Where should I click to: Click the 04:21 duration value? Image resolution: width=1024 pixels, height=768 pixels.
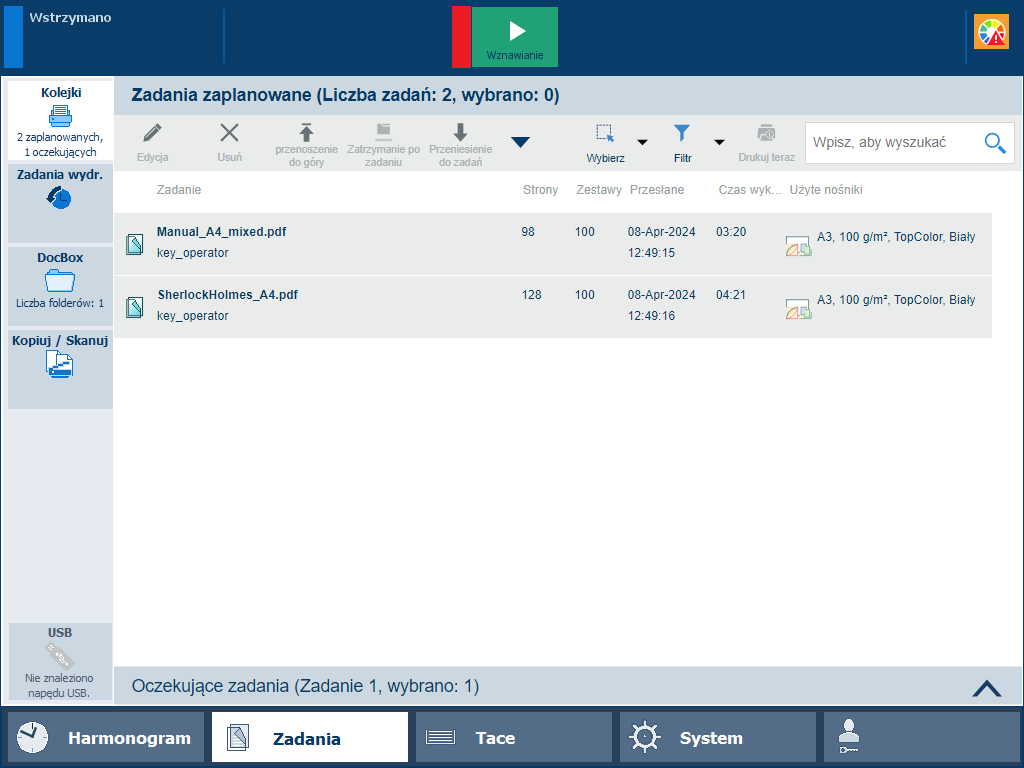point(731,295)
